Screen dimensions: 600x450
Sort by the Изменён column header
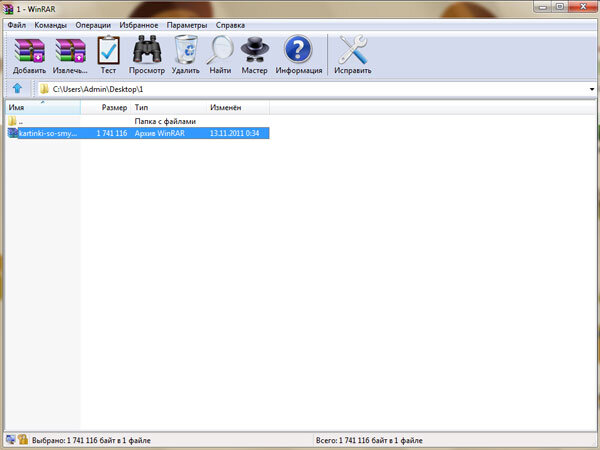(x=239, y=108)
